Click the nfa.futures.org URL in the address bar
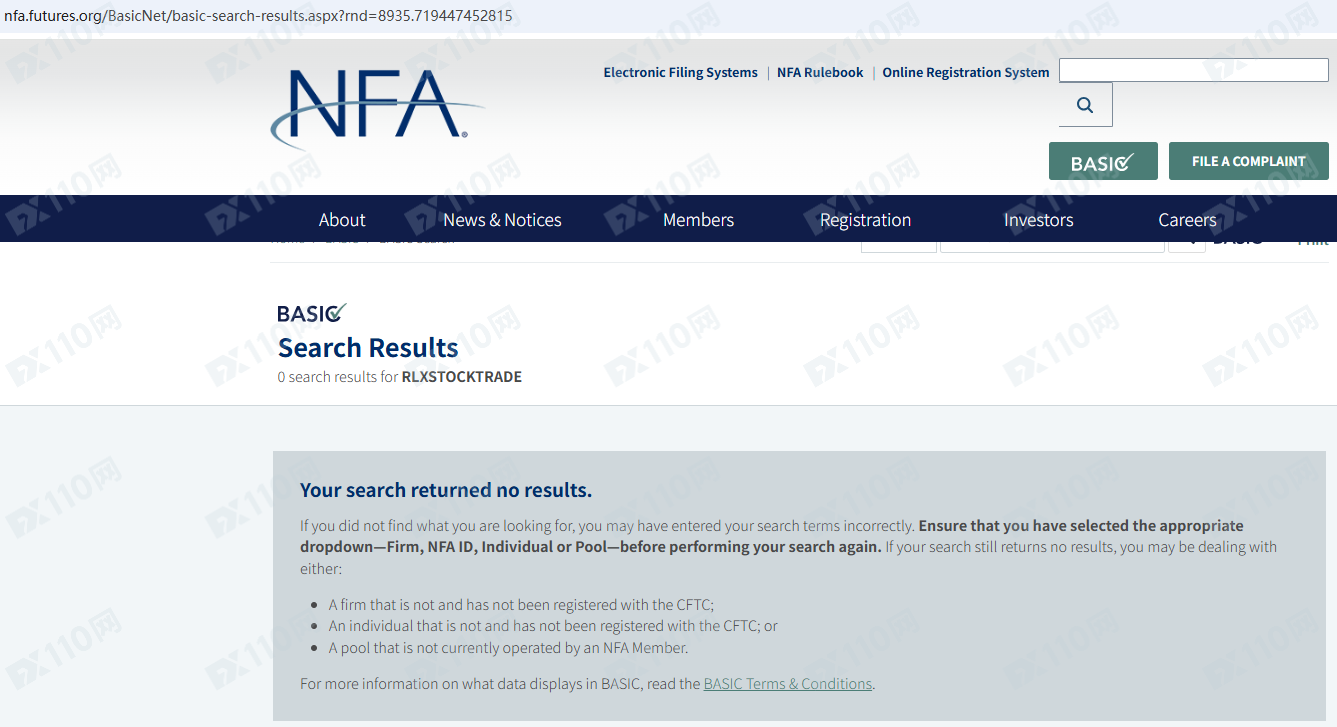The image size is (1337, 727). click(x=258, y=16)
